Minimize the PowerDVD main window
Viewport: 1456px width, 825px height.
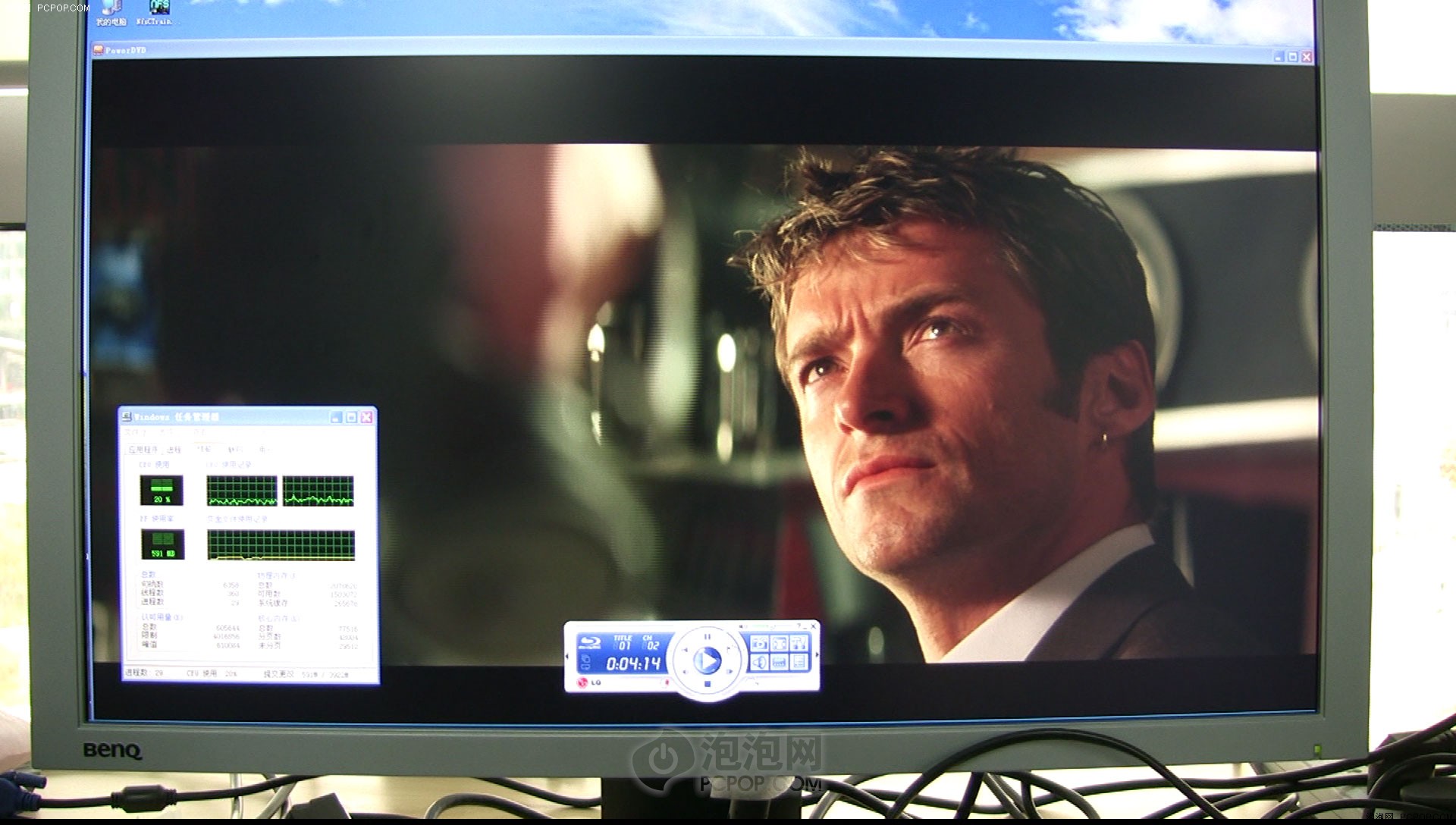tap(1280, 57)
